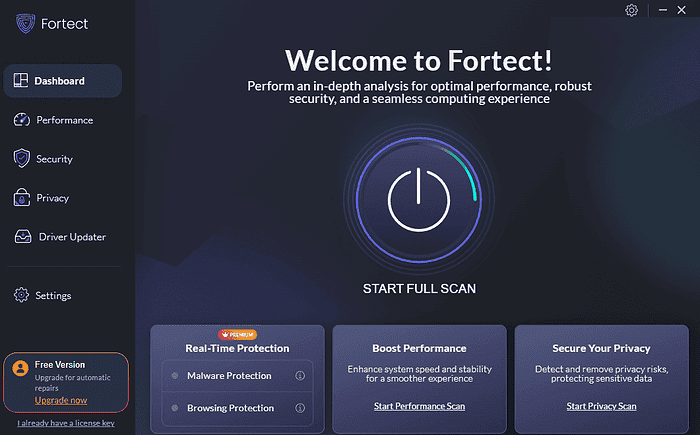Start the Privacy Scan
The width and height of the screenshot is (700, 435).
tap(601, 406)
